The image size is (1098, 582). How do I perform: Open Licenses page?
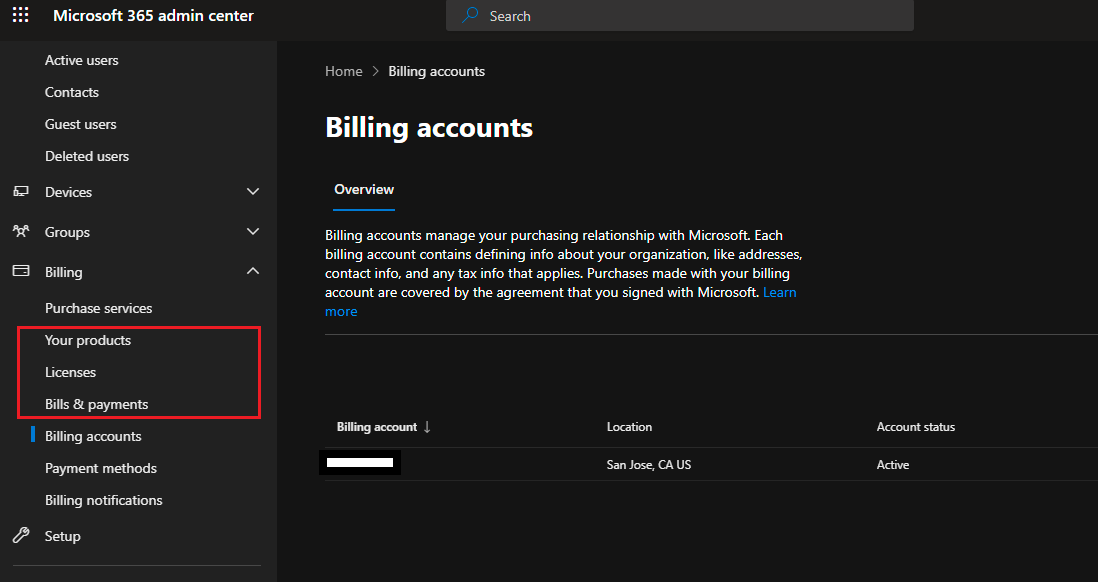click(70, 372)
